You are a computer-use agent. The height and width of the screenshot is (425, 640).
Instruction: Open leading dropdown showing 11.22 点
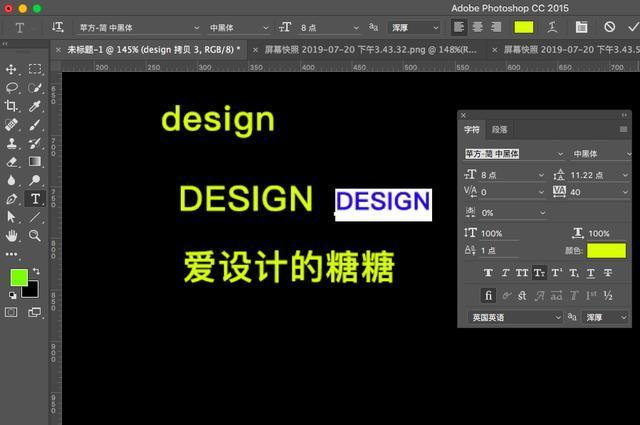pyautogui.click(x=625, y=175)
